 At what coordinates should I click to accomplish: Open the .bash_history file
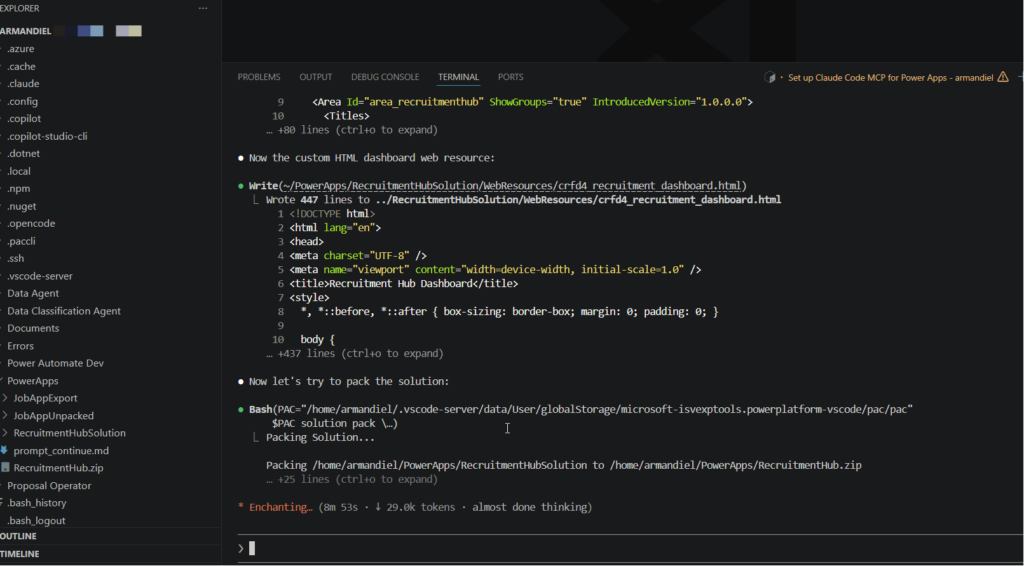click(37, 503)
